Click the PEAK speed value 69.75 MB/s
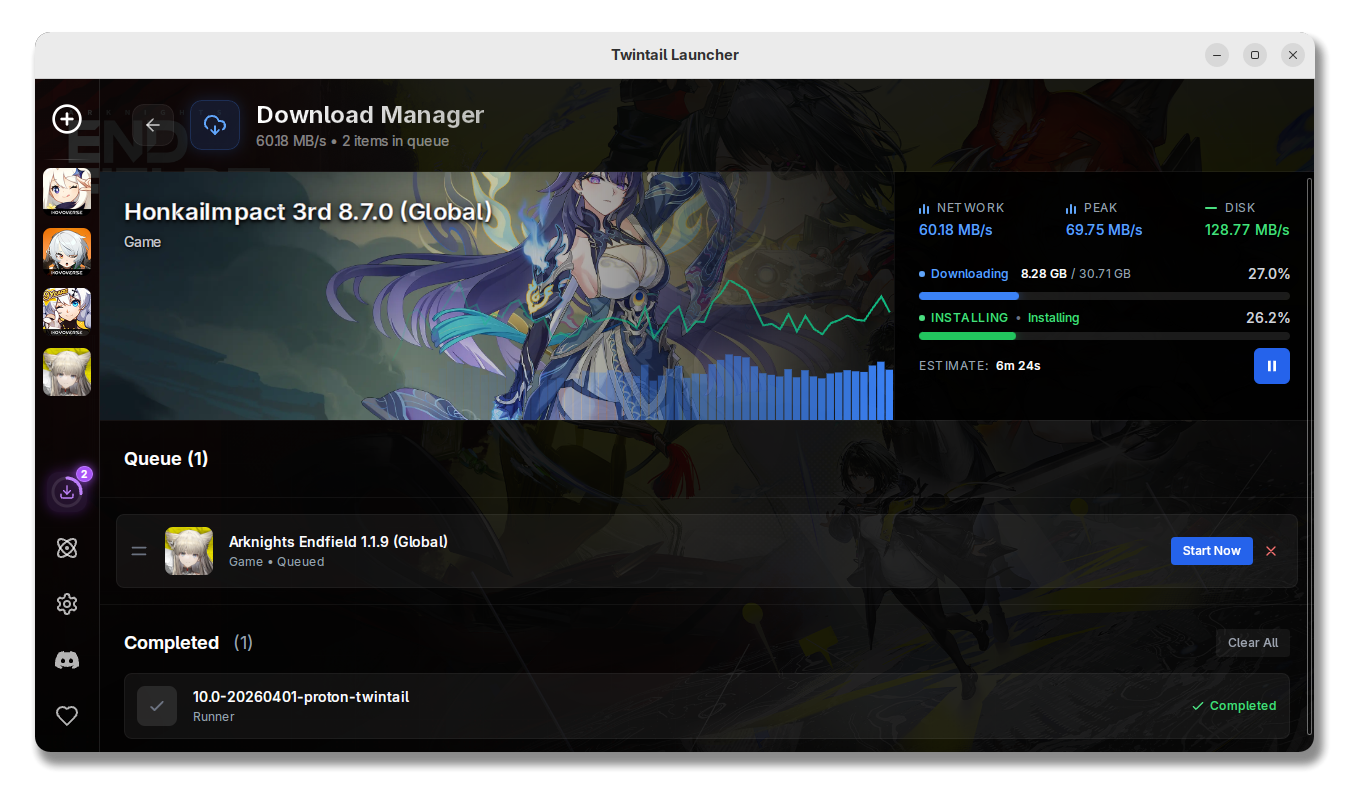The width and height of the screenshot is (1350, 790). (1104, 230)
